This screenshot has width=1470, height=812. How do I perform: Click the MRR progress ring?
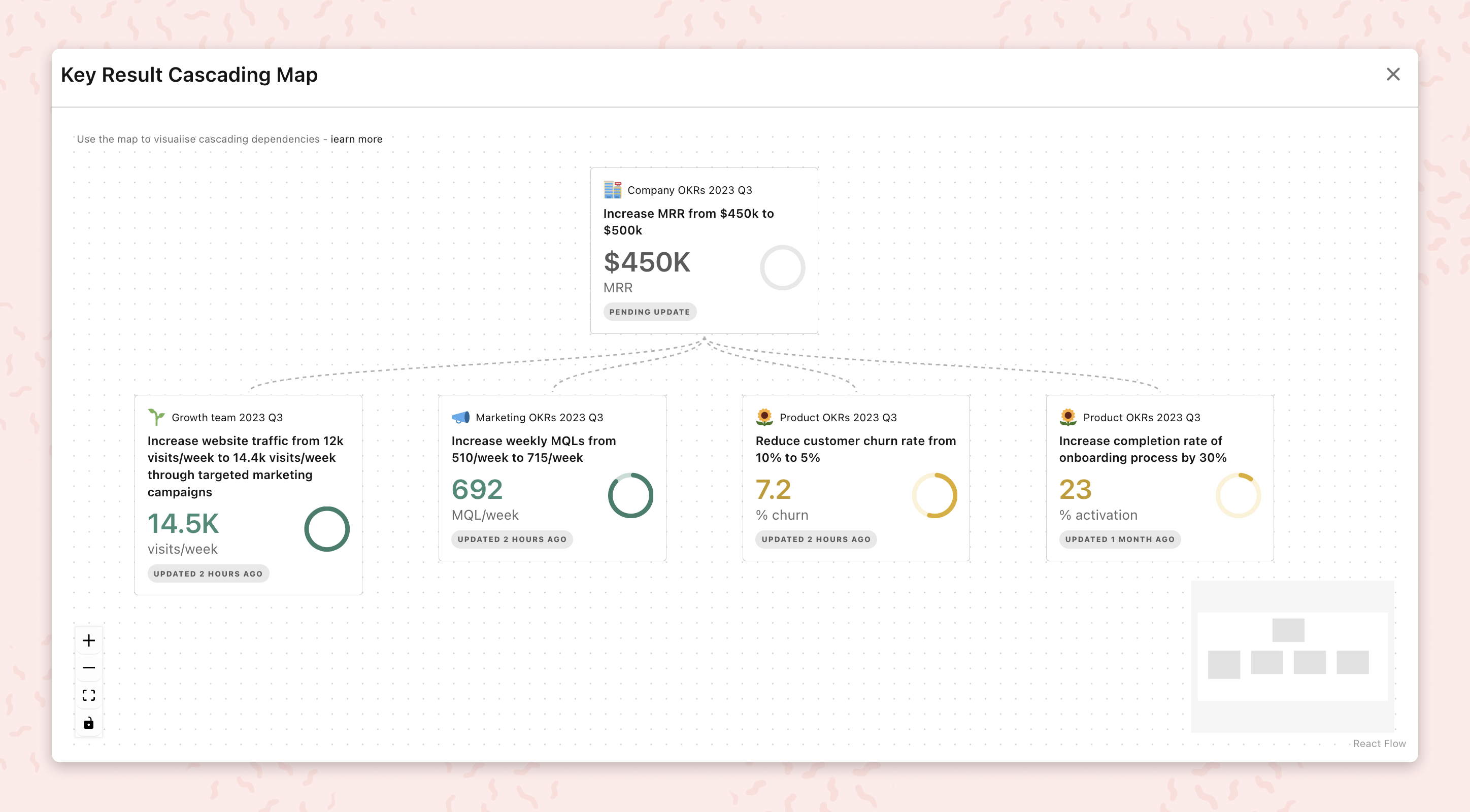point(782,267)
